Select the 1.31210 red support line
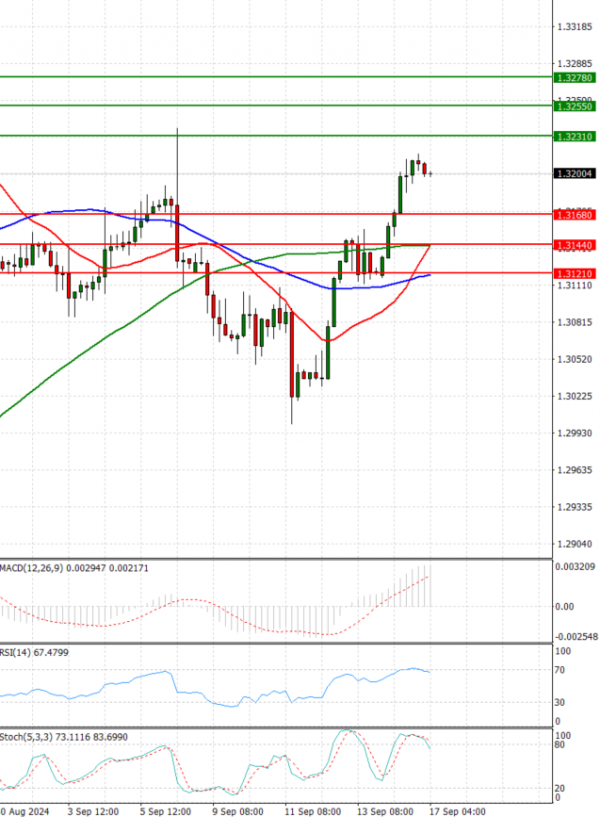Viewport: 600px width, 817px height. pos(276,273)
